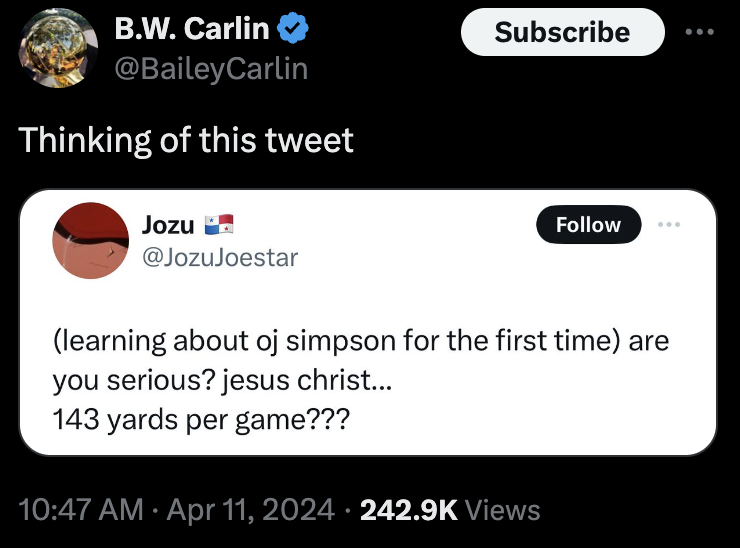This screenshot has width=740, height=548.
Task: Click the flag emoji beside Jozu
Action: coord(218,224)
